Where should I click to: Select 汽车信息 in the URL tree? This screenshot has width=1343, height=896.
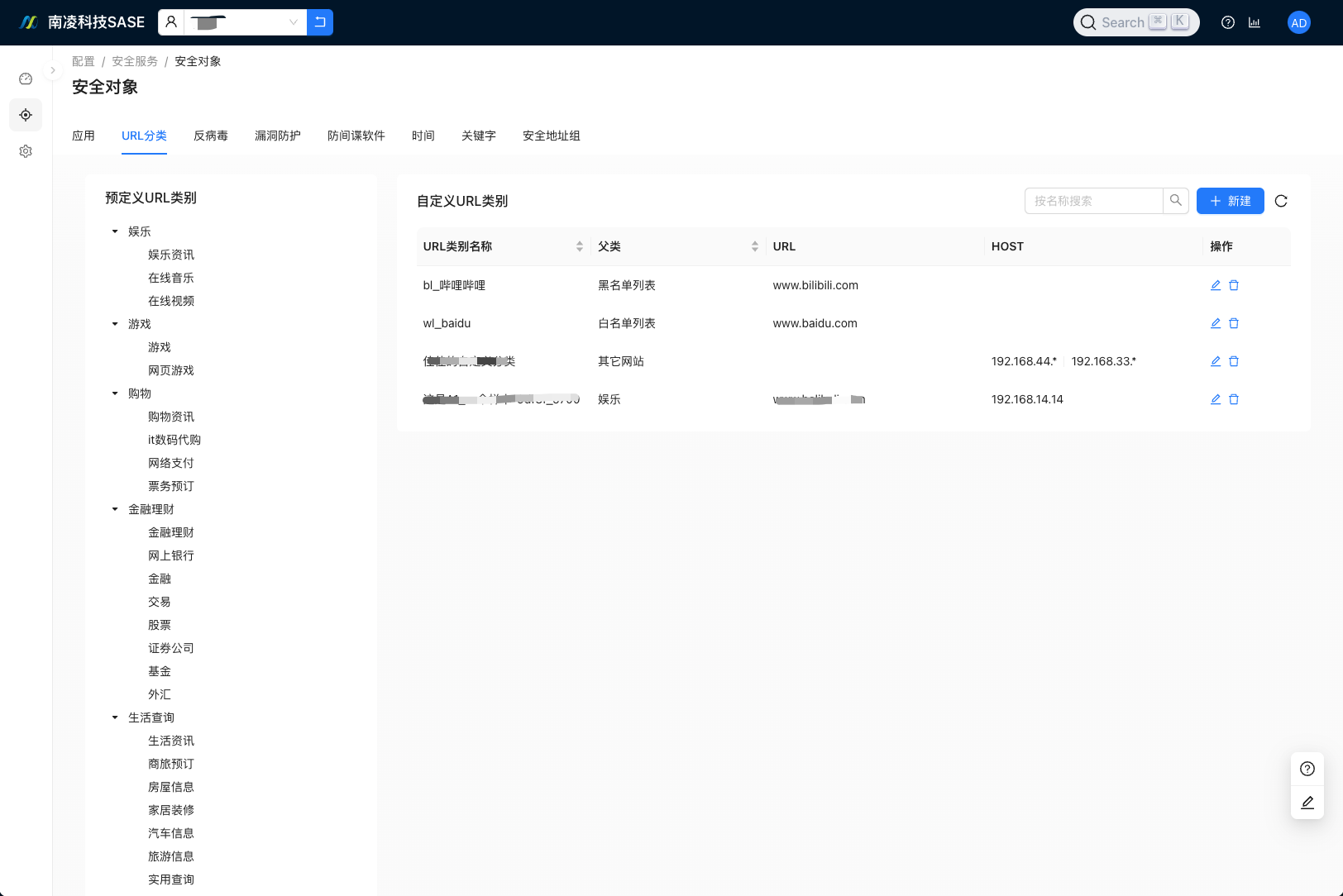tap(171, 833)
